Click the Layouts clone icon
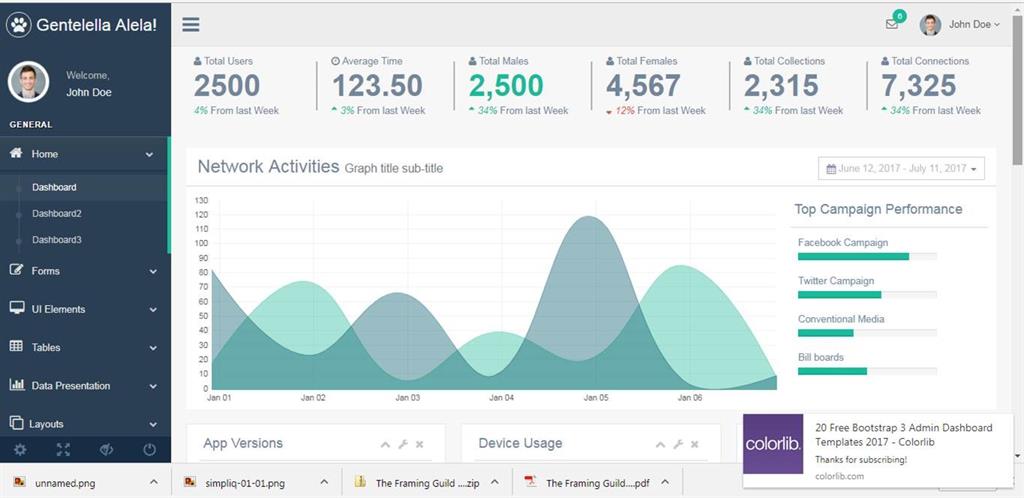The width and height of the screenshot is (1024, 498). (16, 423)
